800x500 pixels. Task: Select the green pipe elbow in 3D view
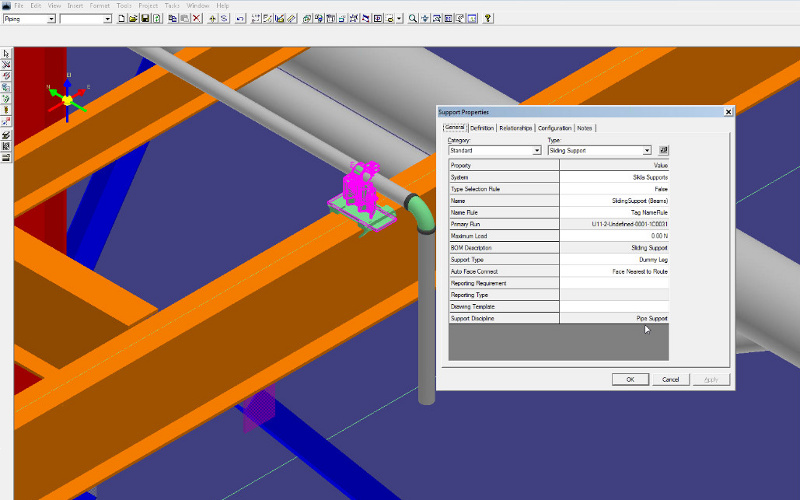[421, 212]
